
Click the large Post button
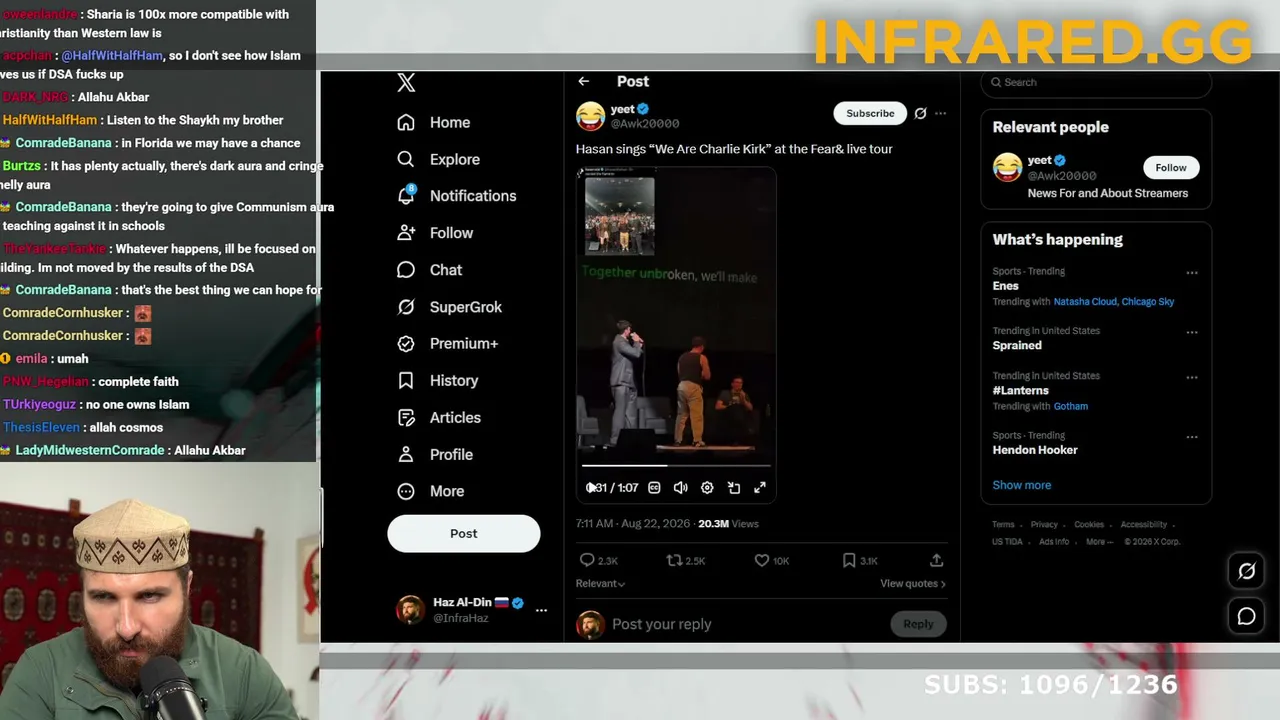(464, 534)
